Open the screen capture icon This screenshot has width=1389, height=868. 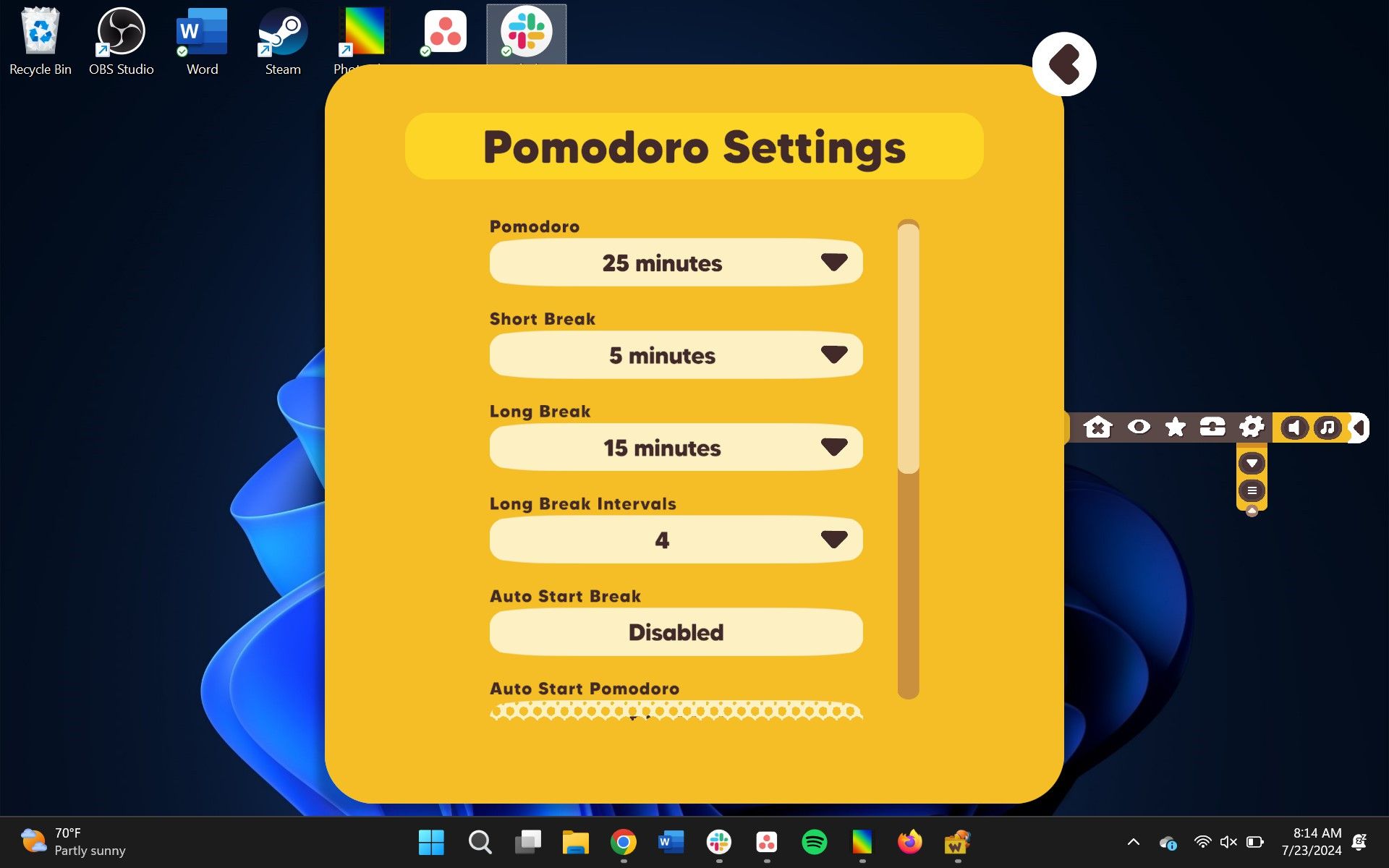pos(1213,427)
